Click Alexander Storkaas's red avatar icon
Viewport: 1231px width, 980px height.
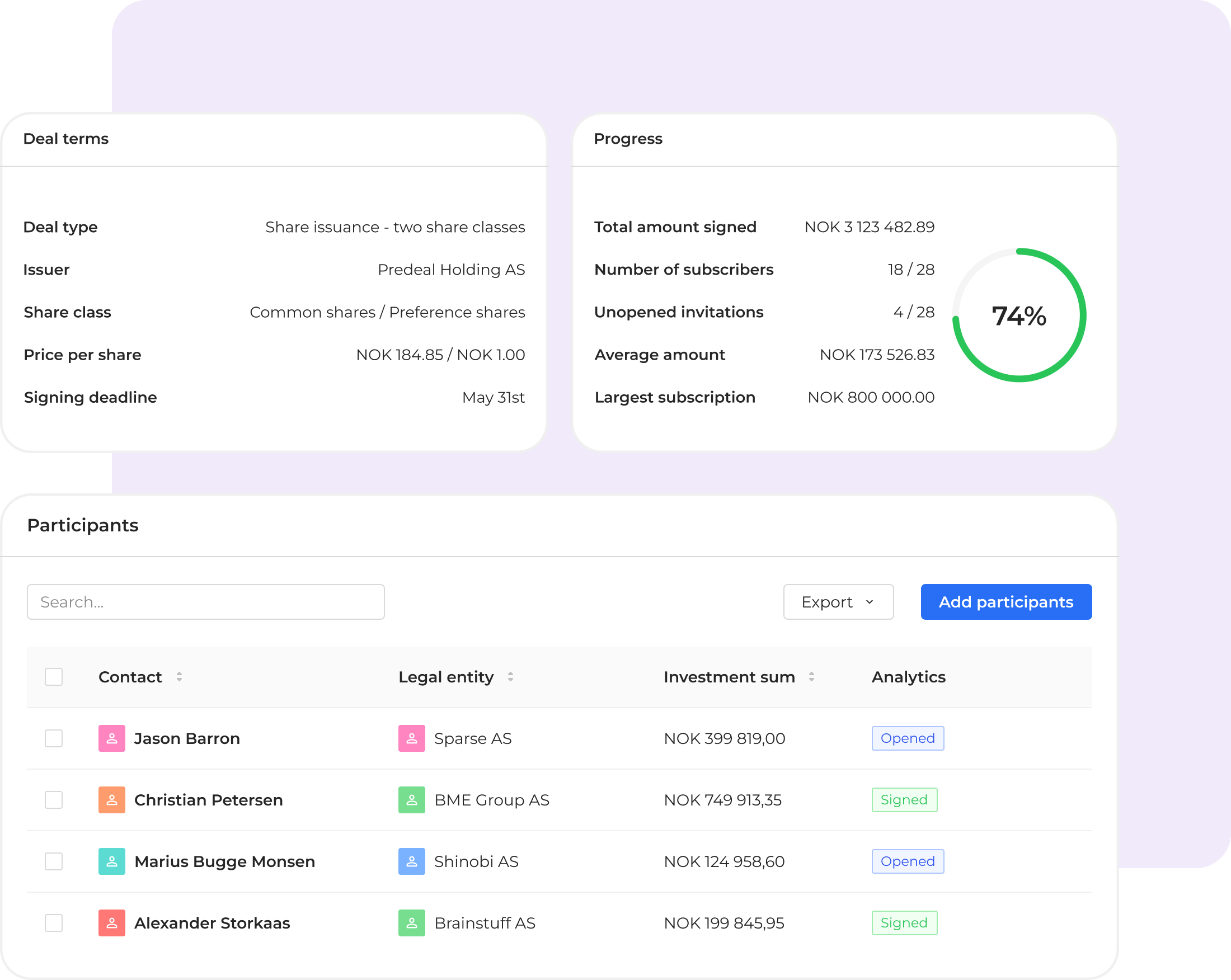111,923
